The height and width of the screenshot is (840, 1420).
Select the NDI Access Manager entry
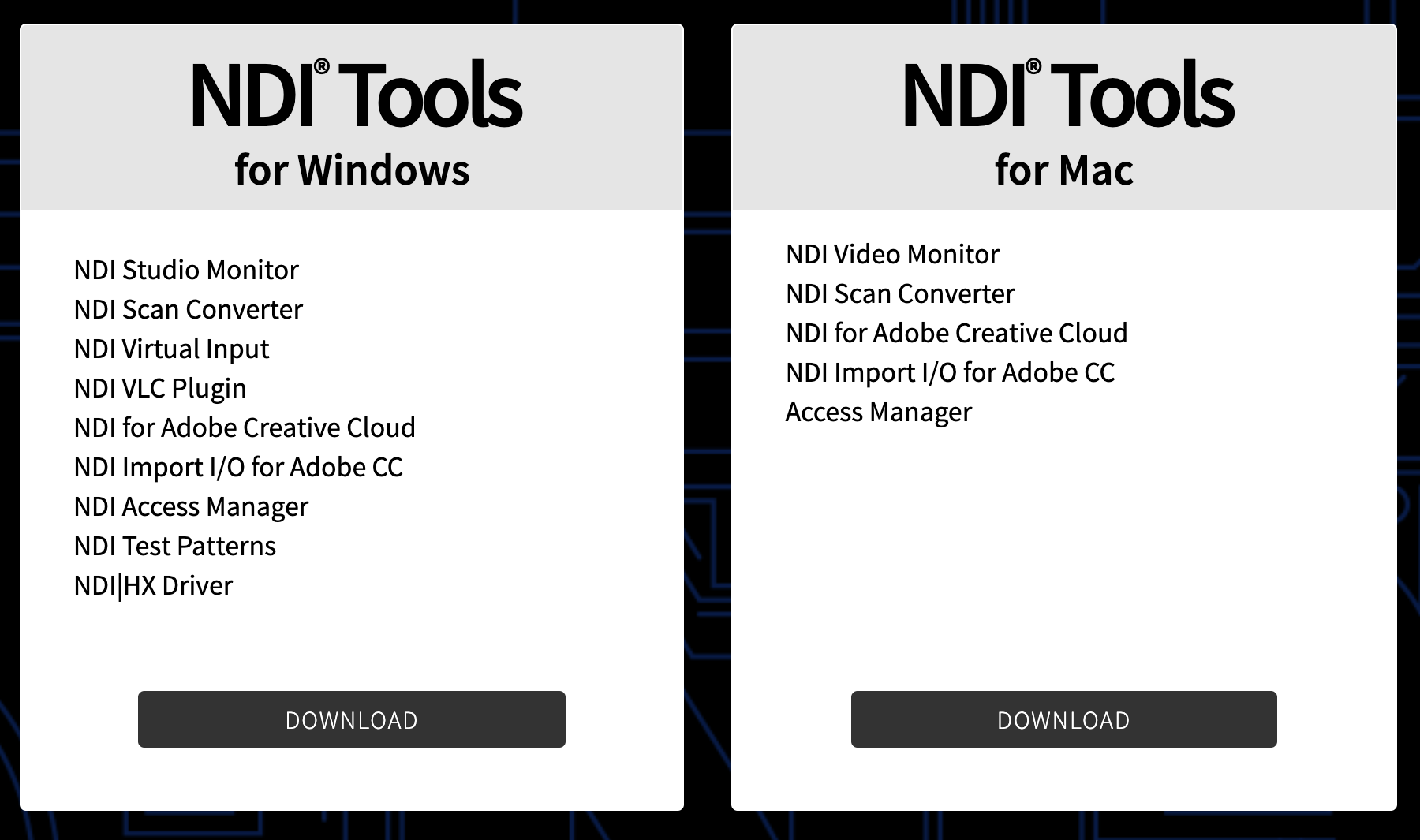(x=191, y=506)
